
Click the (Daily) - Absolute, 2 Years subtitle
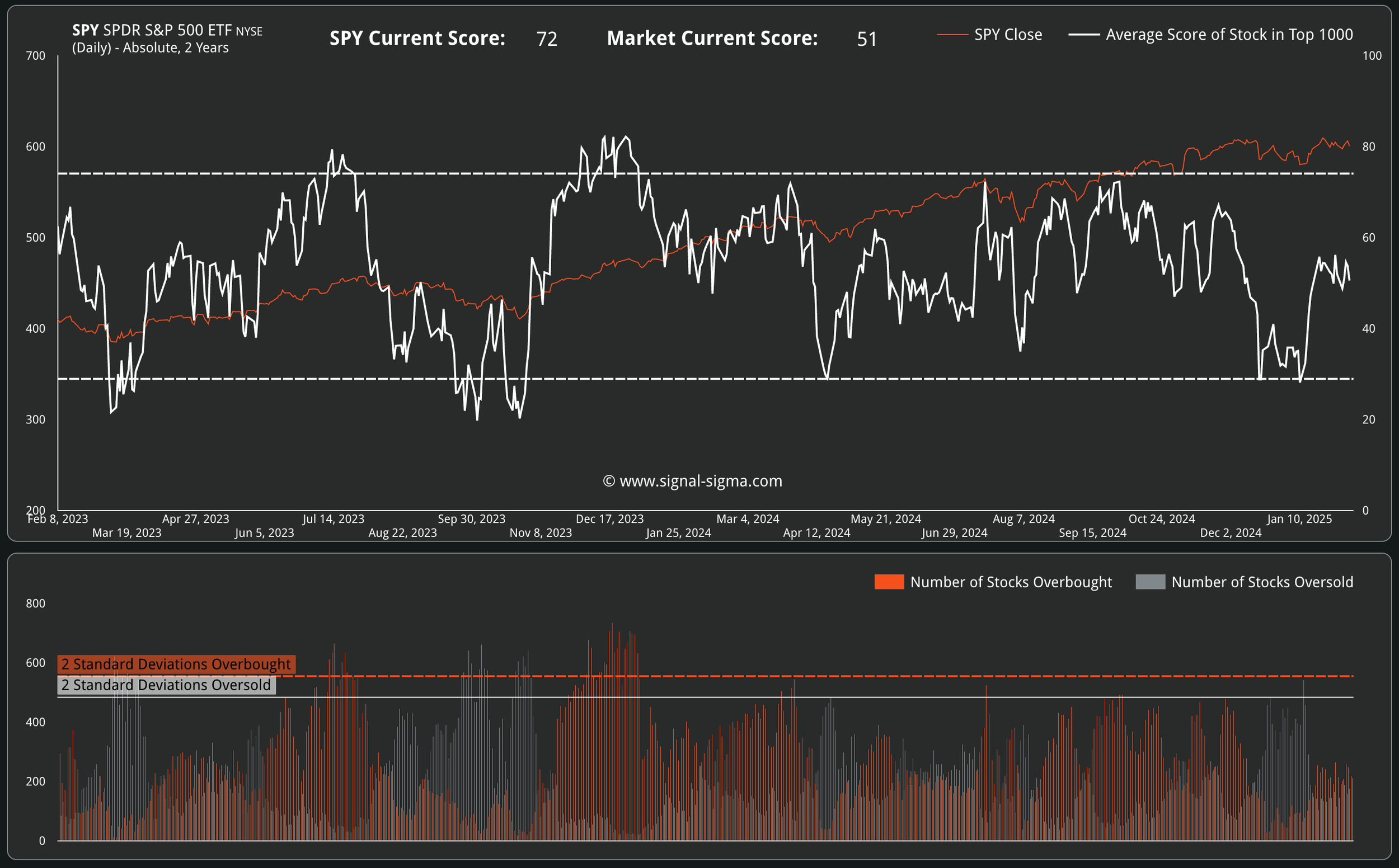tap(150, 48)
